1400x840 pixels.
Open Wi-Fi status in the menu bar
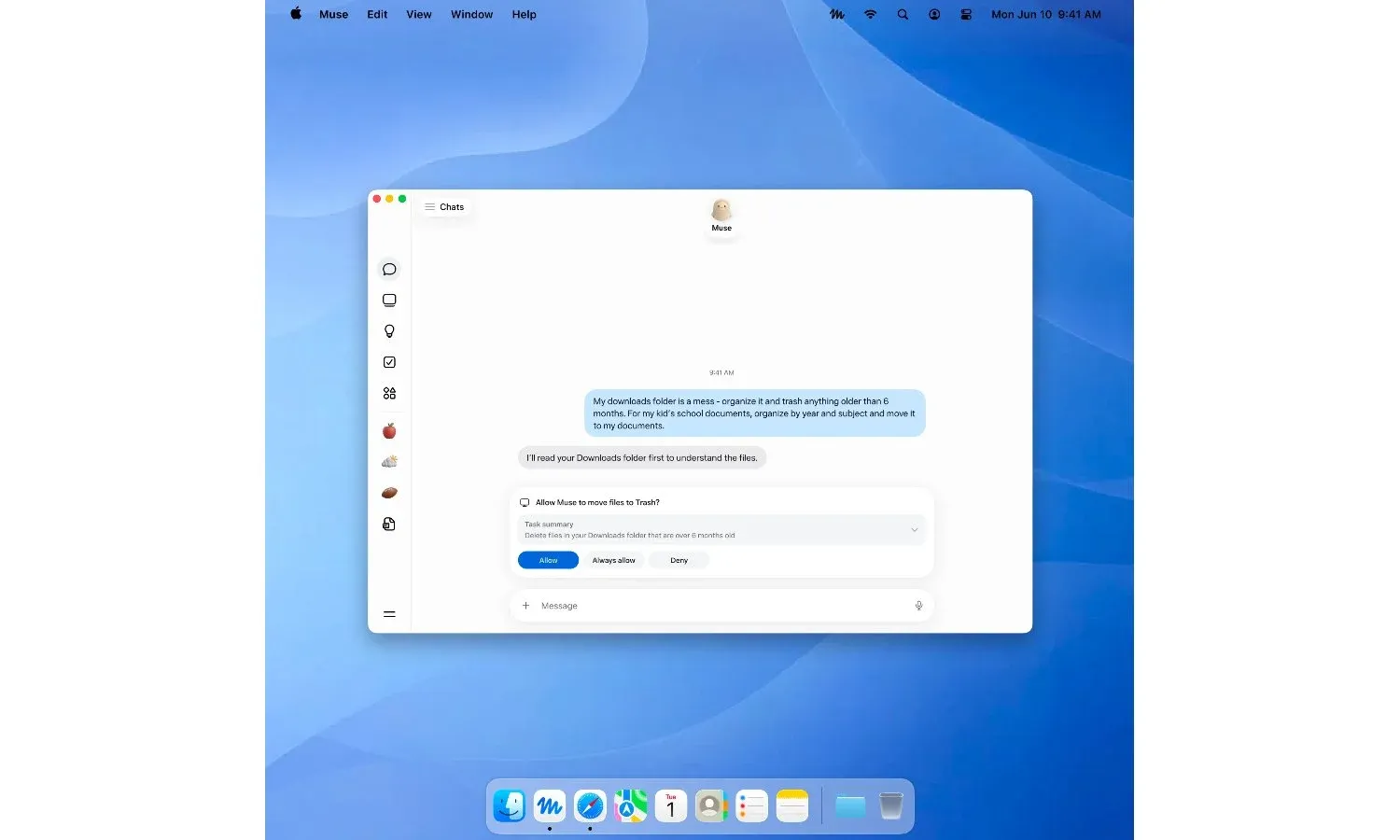click(870, 14)
